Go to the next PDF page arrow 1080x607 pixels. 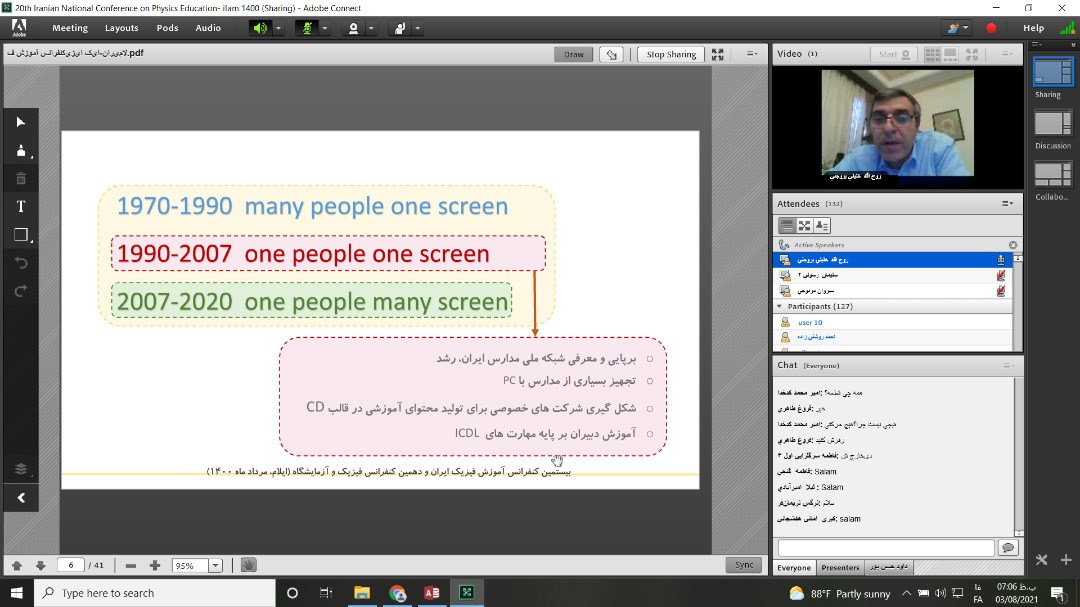(x=40, y=566)
